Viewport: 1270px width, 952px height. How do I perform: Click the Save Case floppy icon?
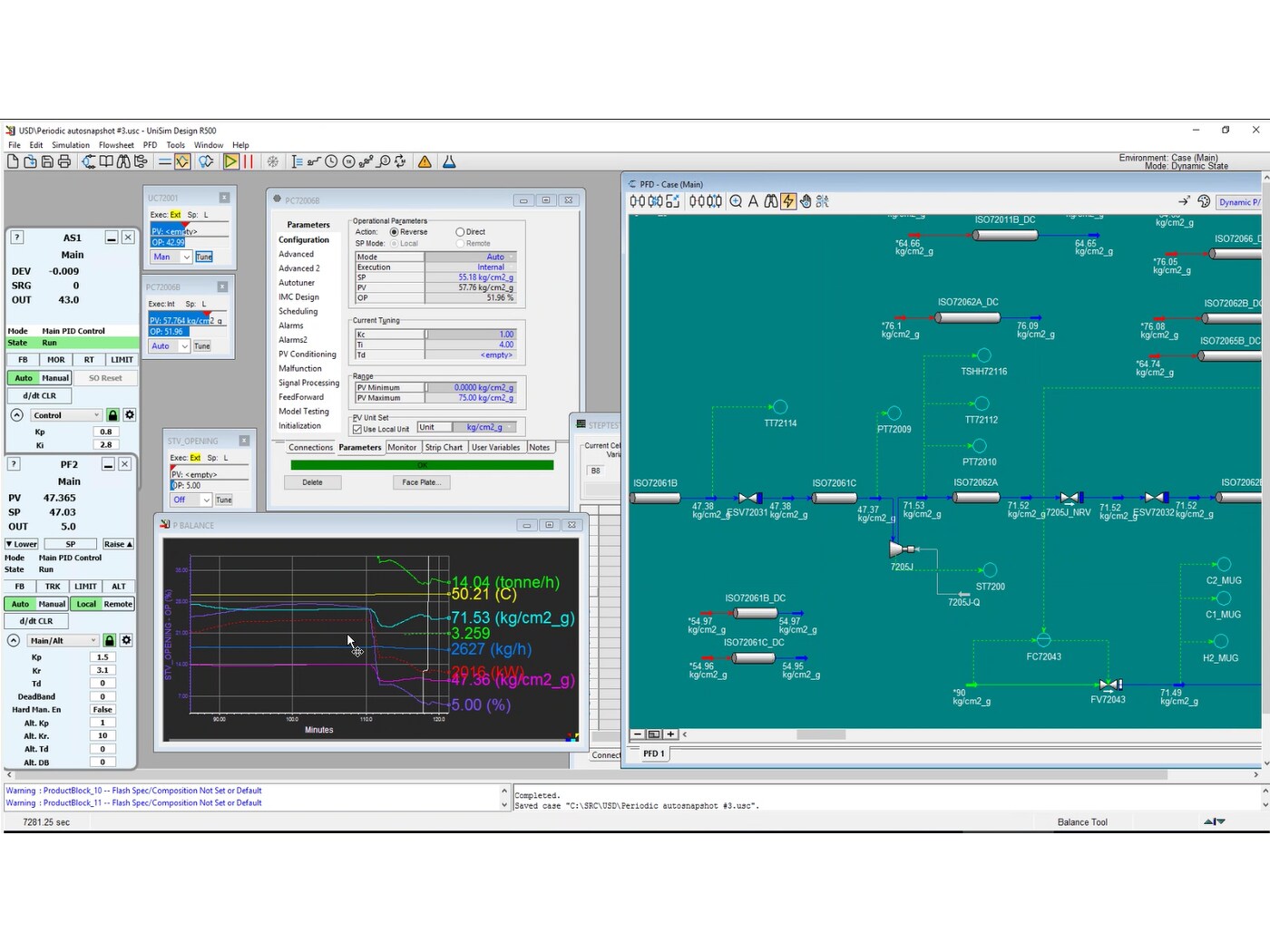(x=47, y=161)
